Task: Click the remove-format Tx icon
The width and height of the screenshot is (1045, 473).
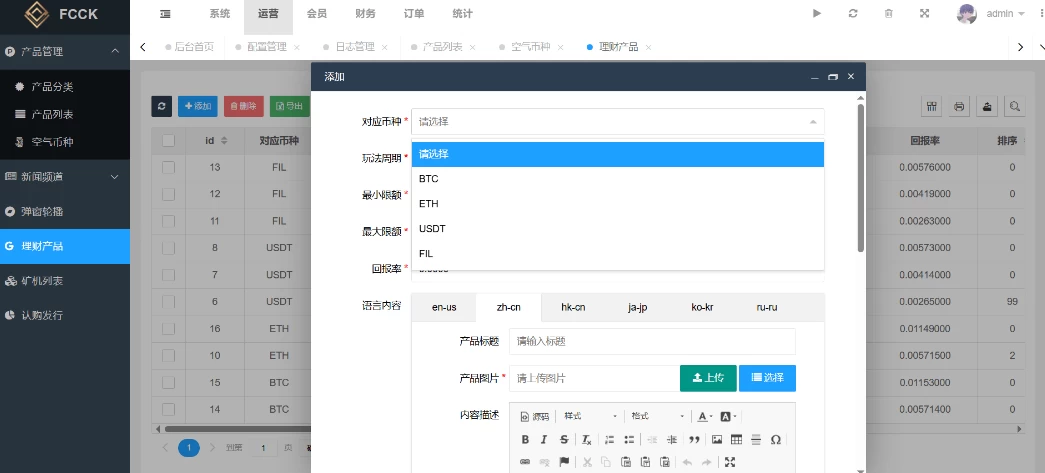Action: click(586, 440)
